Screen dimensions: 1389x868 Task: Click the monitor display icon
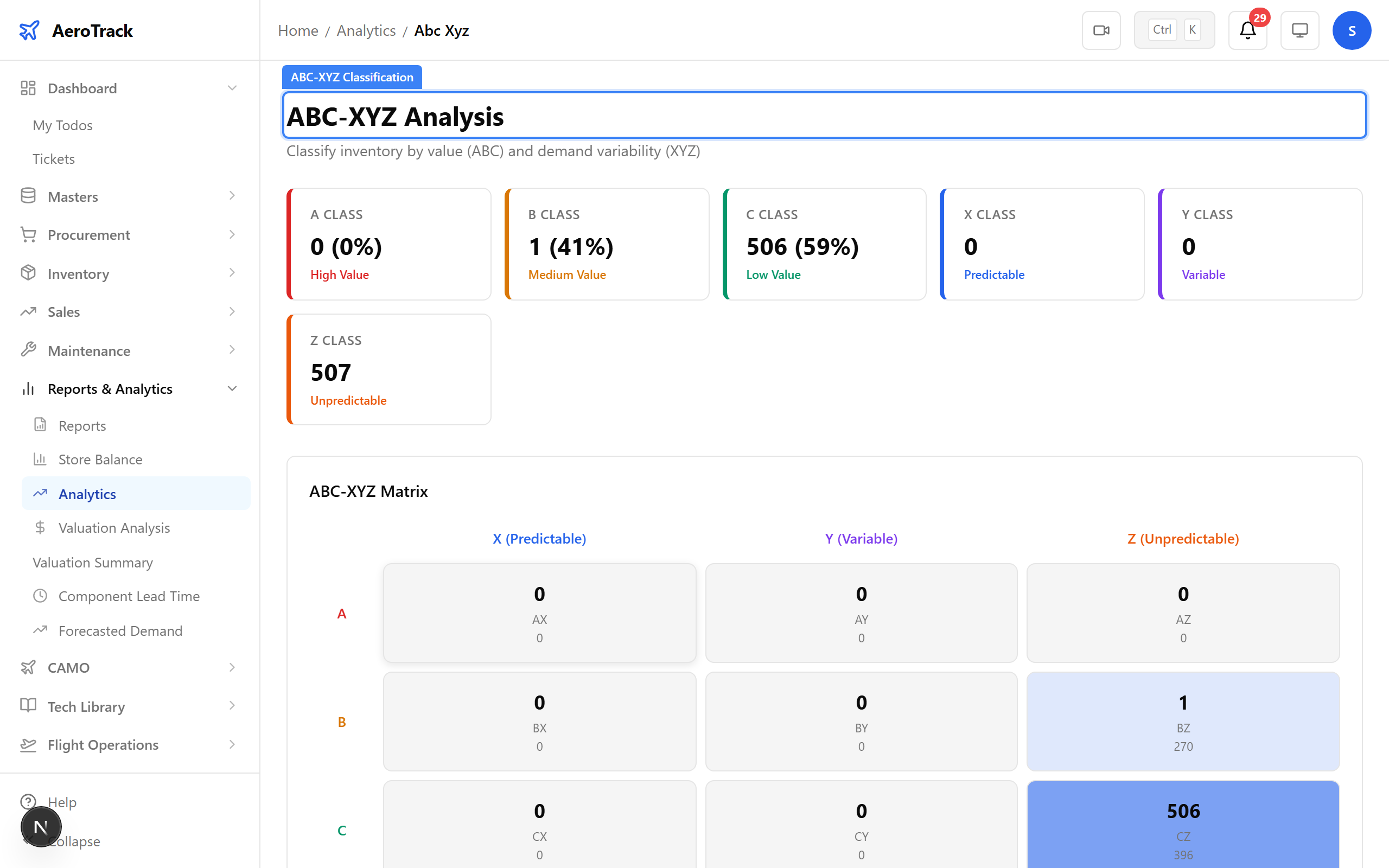coord(1299,30)
